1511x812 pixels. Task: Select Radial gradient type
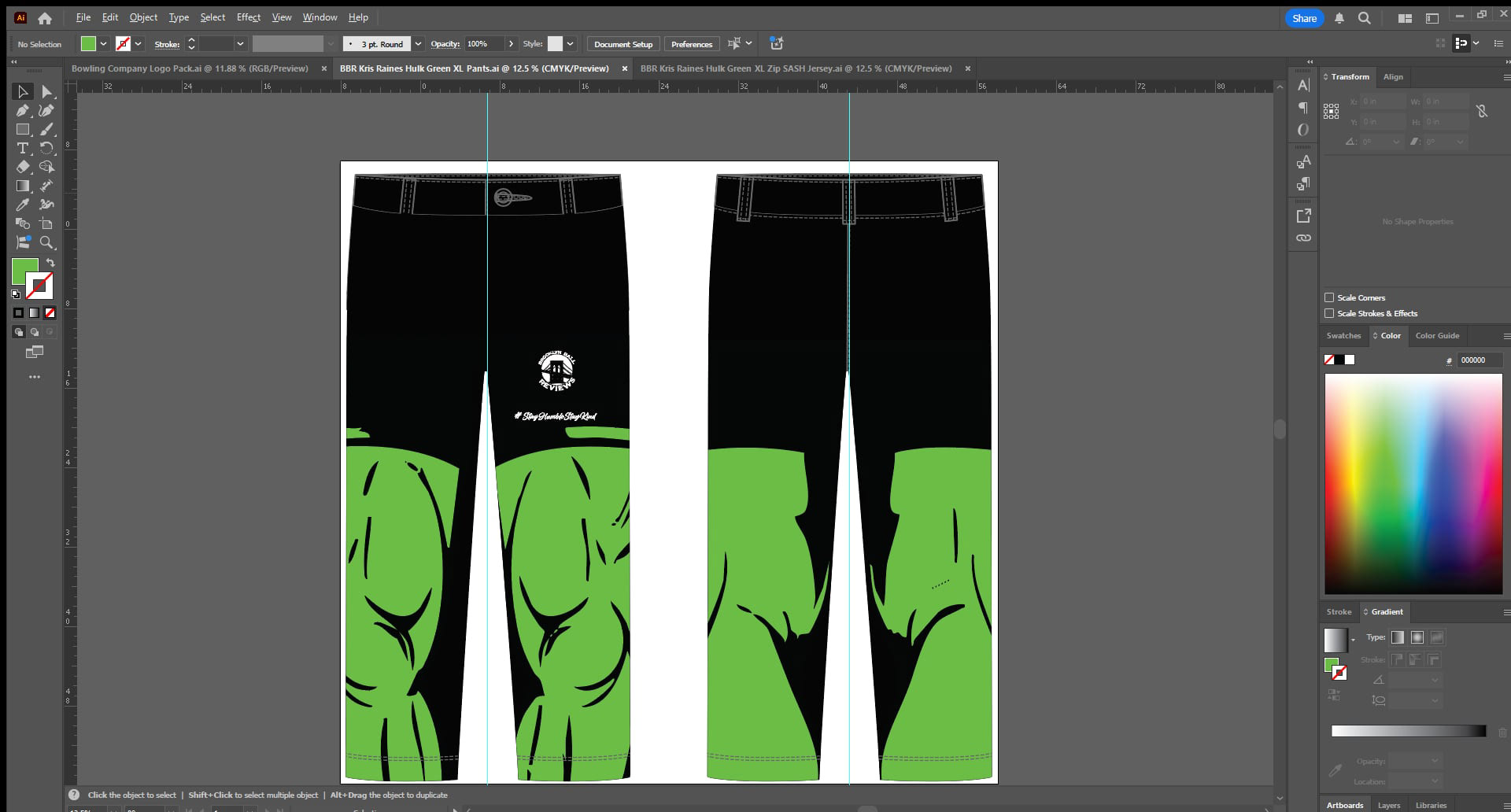click(1417, 637)
